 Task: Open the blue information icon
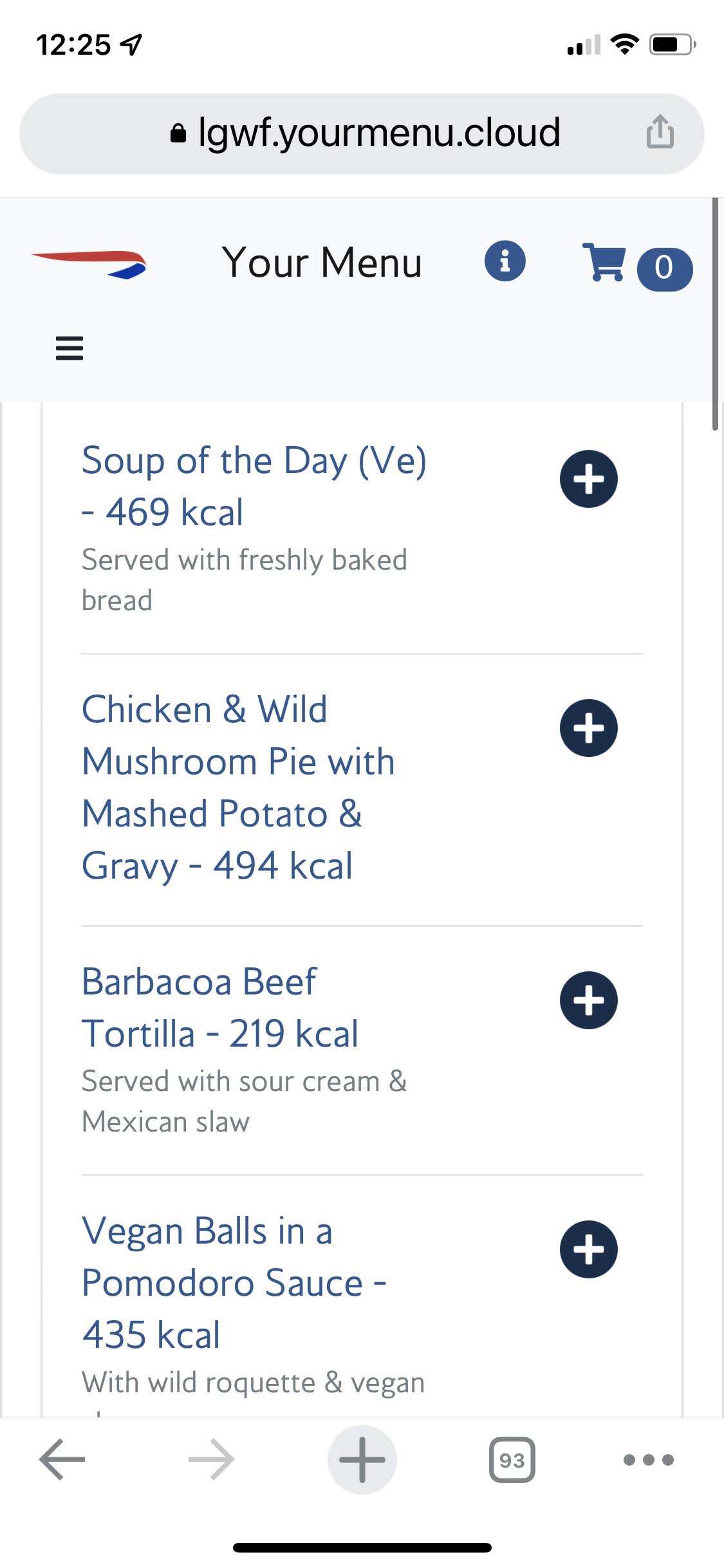pyautogui.click(x=505, y=261)
